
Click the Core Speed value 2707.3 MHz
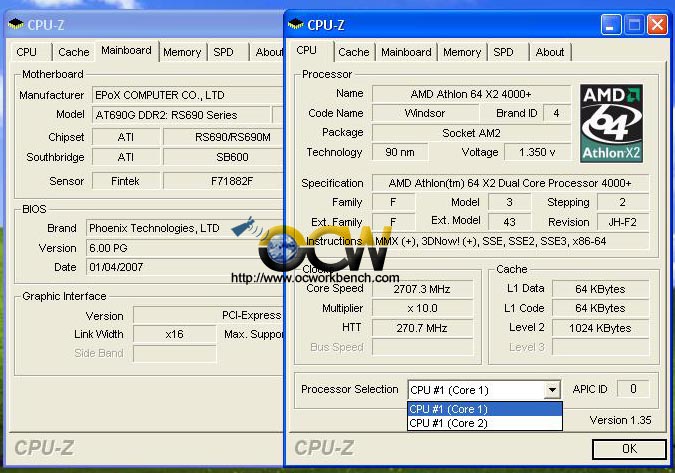coord(422,289)
